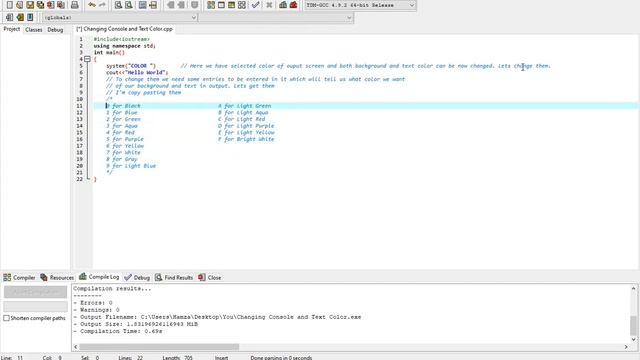640x360 pixels.
Task: Click the blue bookmark icon on second toolbar row
Action: 30,18
